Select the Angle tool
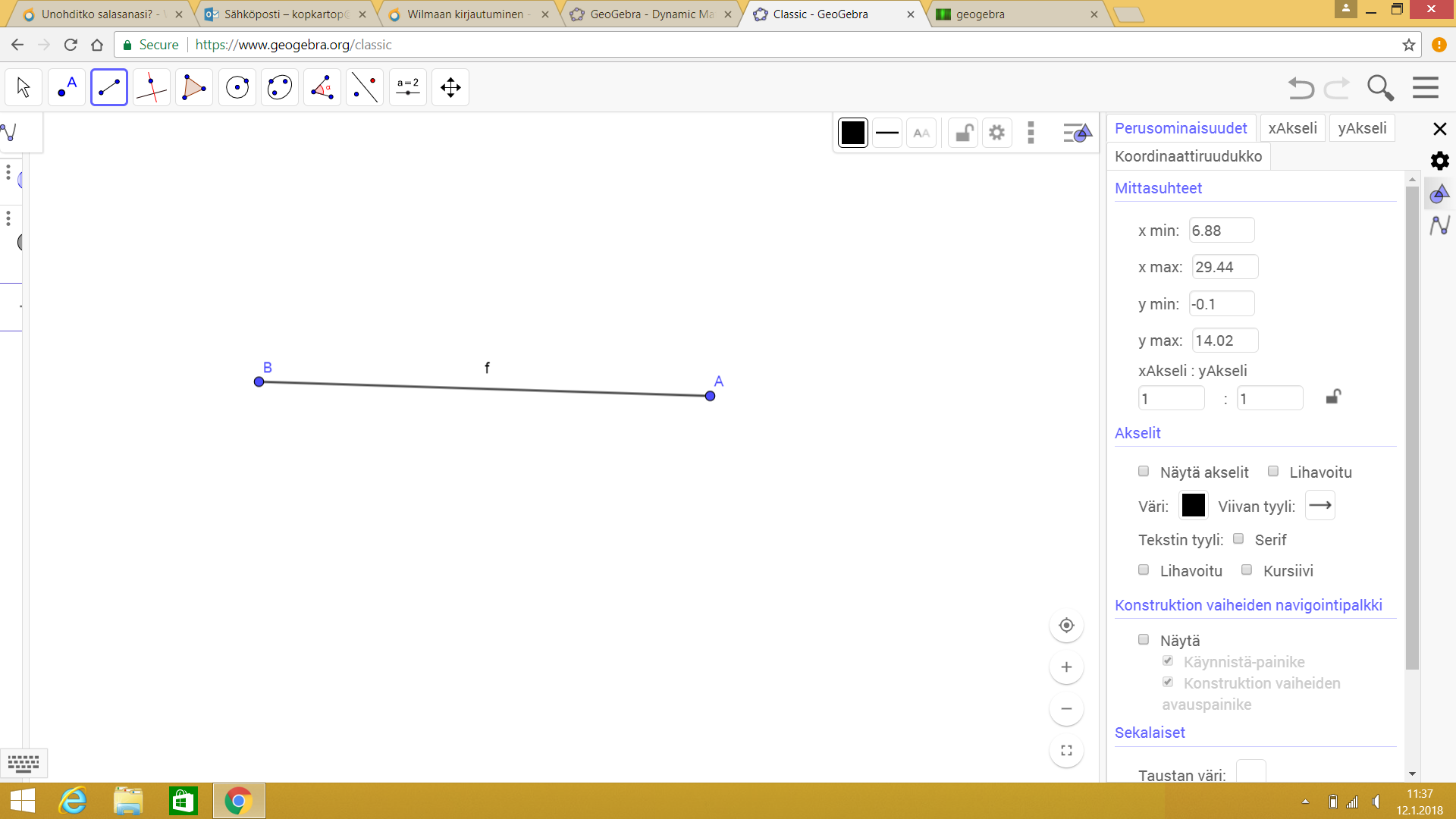 [x=322, y=87]
